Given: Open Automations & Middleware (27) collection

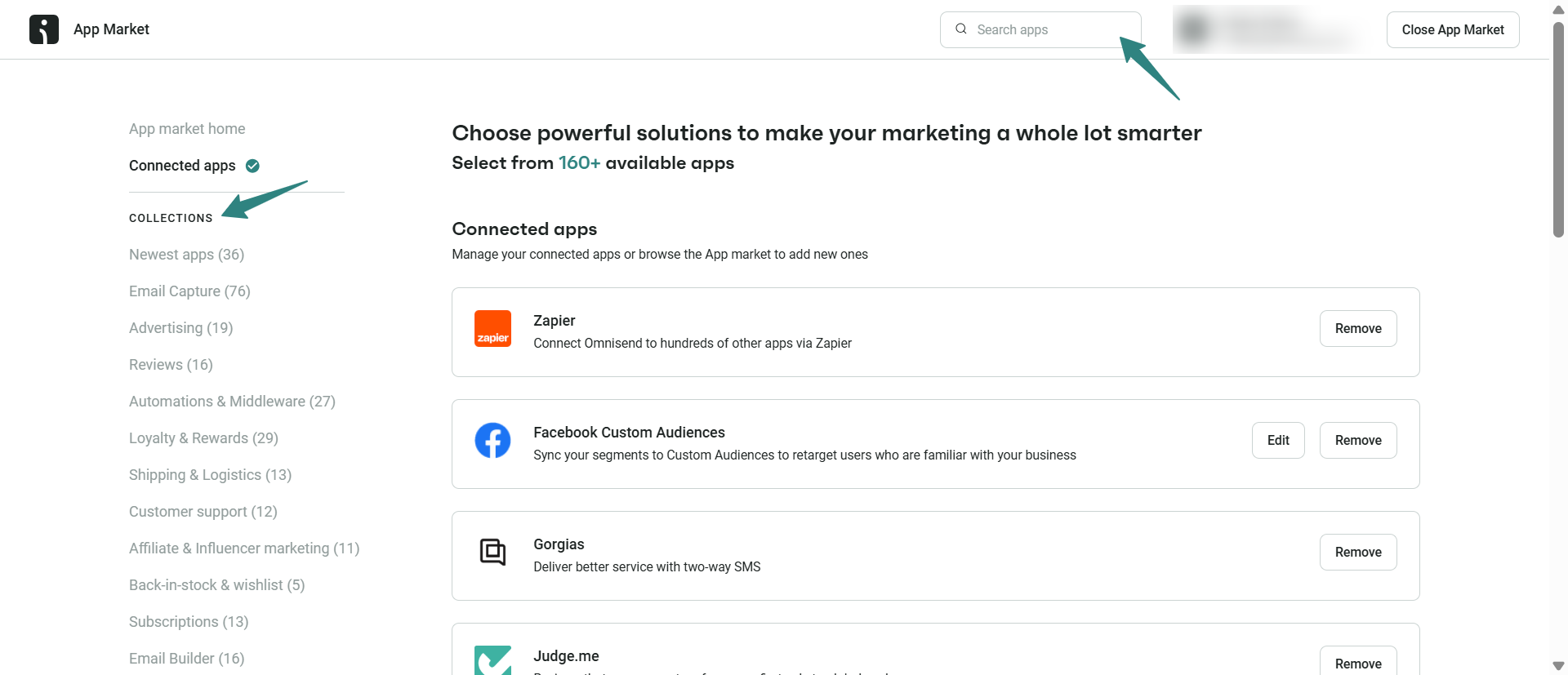Looking at the screenshot, I should coord(232,402).
